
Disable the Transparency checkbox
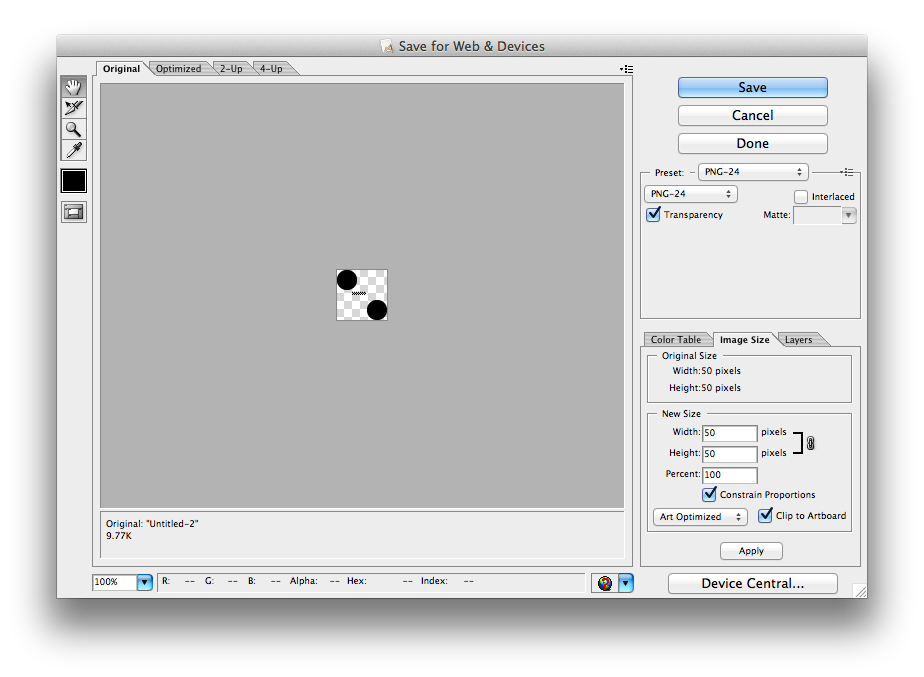click(654, 215)
